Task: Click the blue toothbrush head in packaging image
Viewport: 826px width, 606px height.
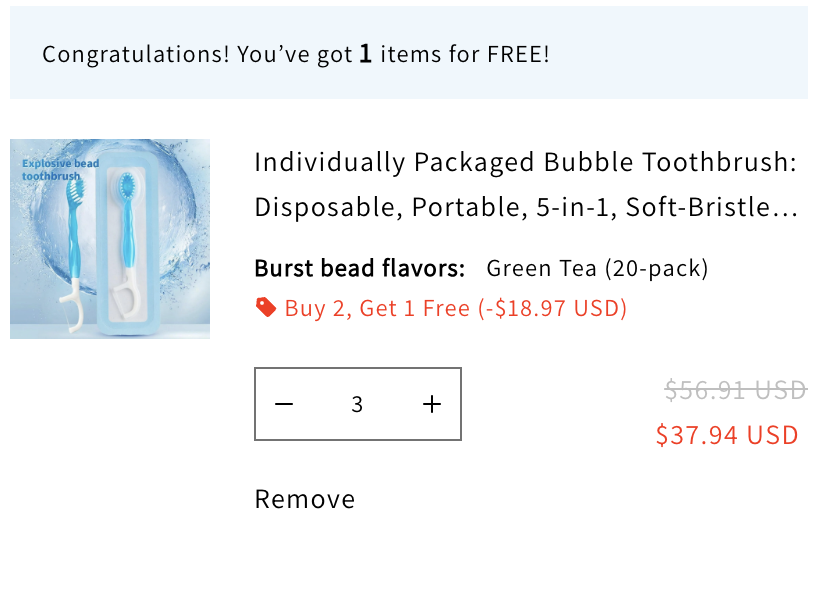Action: tap(127, 186)
